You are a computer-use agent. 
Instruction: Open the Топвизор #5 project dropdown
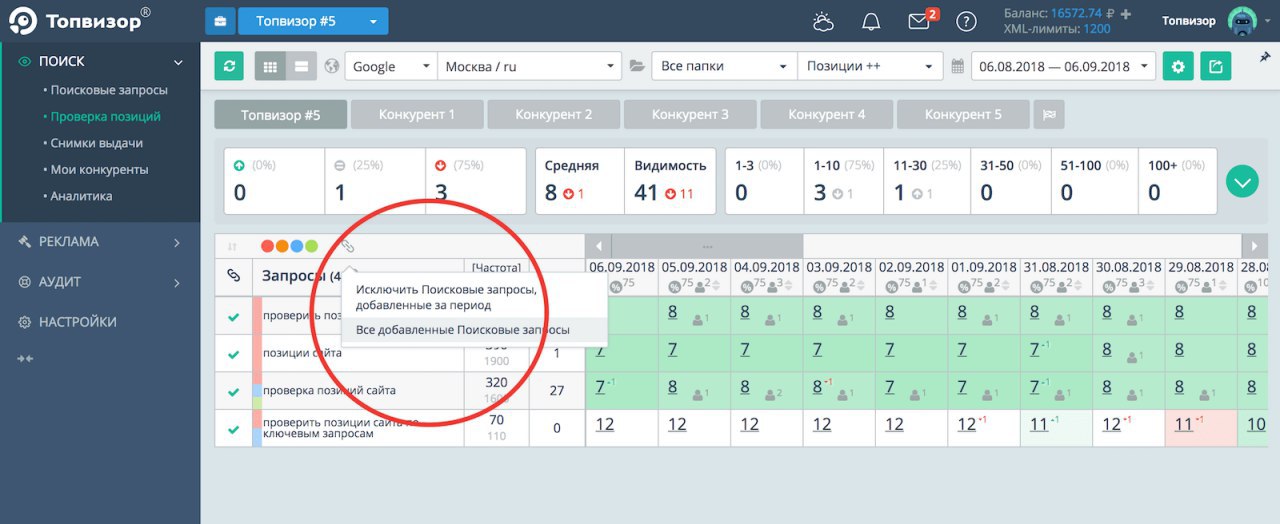(313, 21)
